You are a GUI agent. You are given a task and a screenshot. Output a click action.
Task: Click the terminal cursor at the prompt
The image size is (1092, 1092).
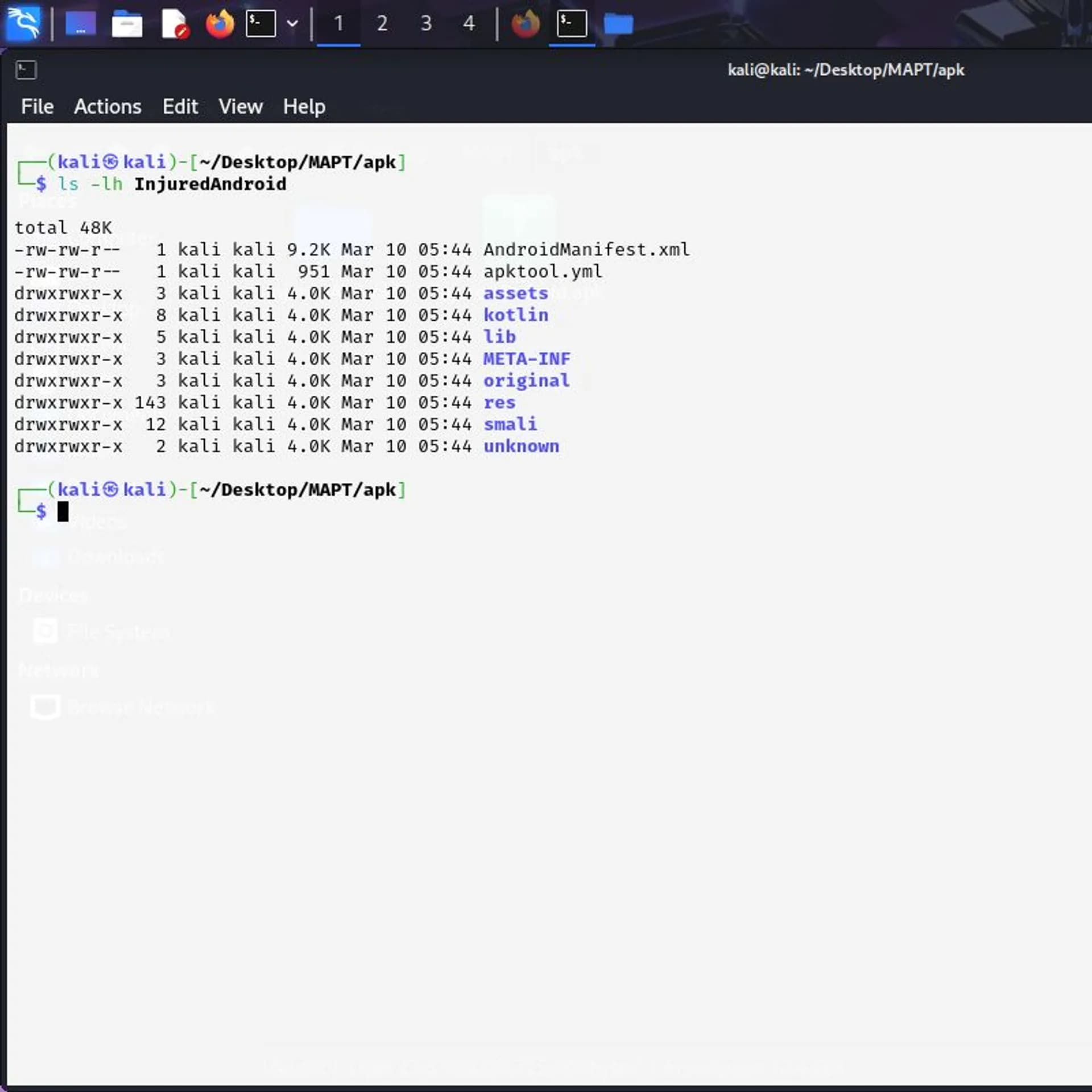point(63,511)
